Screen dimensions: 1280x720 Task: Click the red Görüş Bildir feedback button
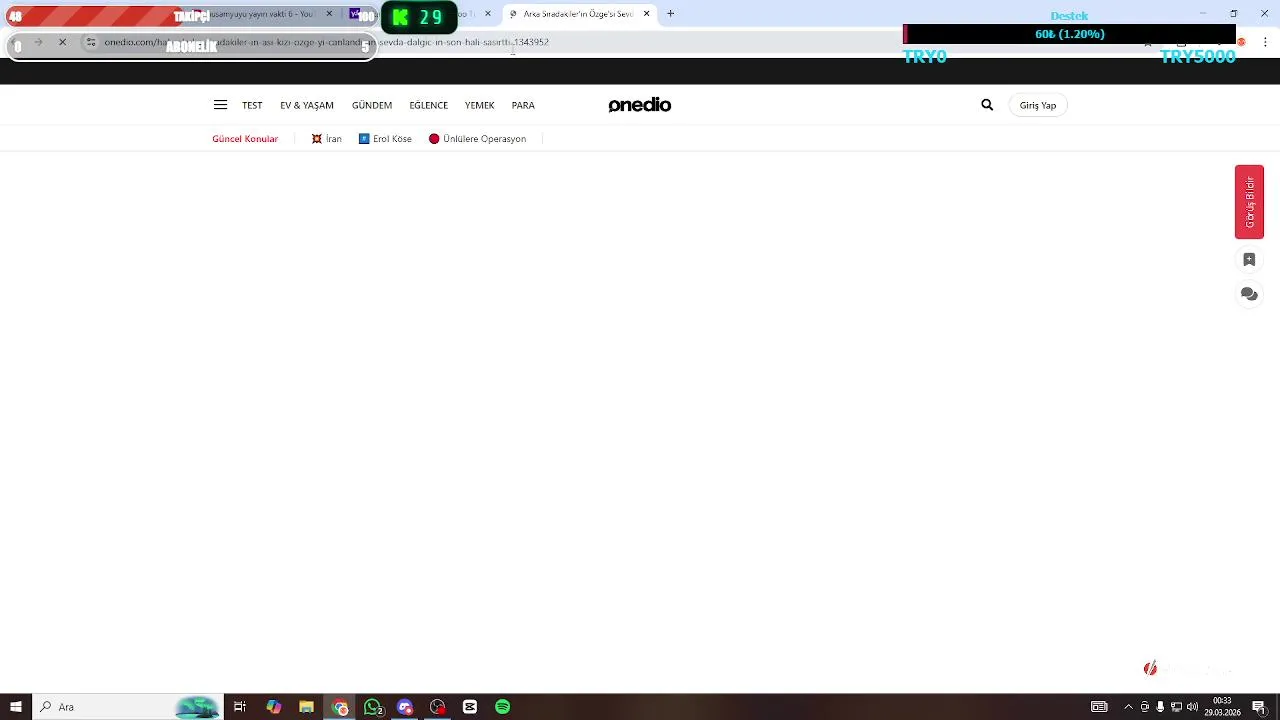pos(1249,202)
